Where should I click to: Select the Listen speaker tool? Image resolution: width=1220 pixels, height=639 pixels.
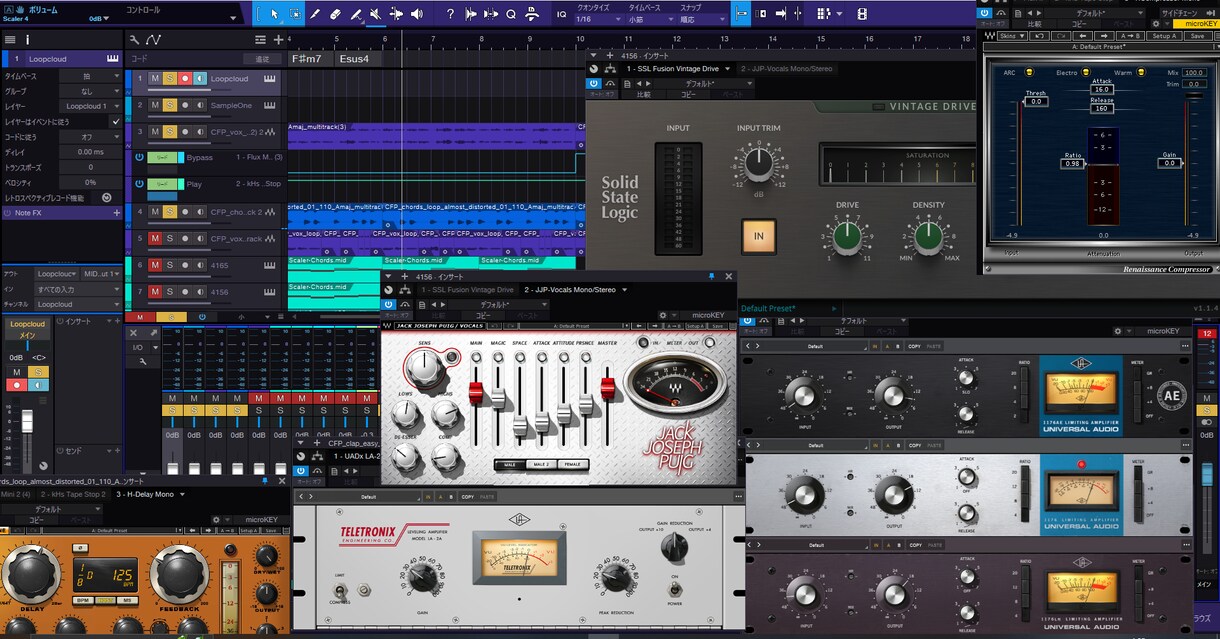(x=417, y=14)
